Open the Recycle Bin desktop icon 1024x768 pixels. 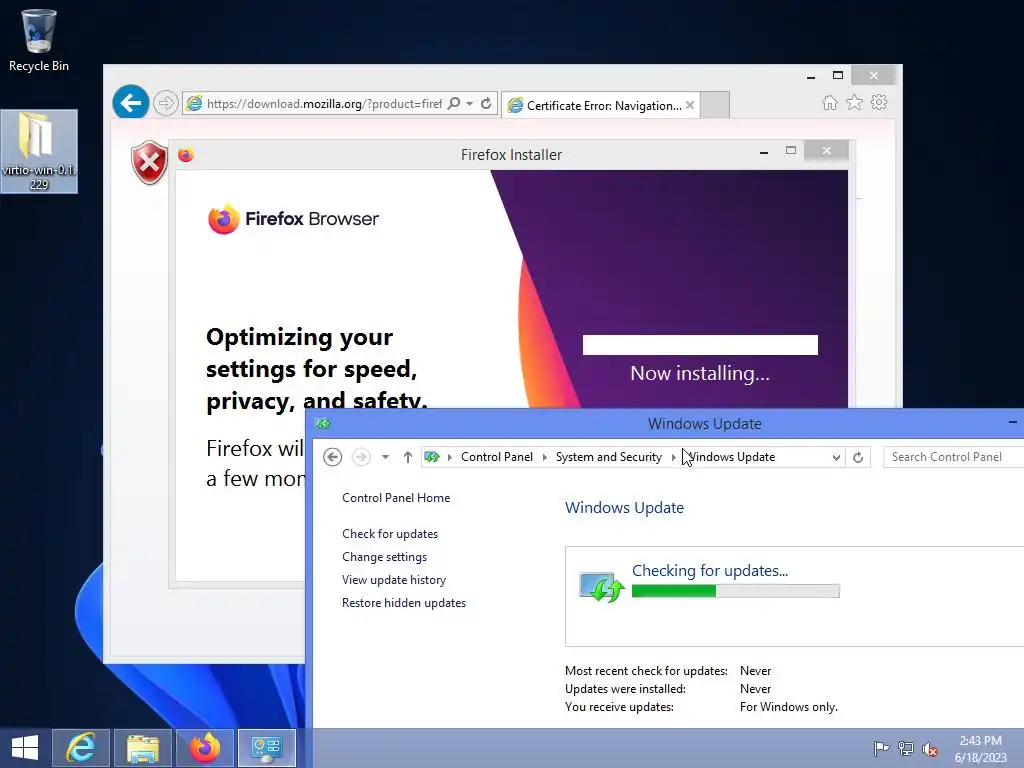tap(39, 39)
